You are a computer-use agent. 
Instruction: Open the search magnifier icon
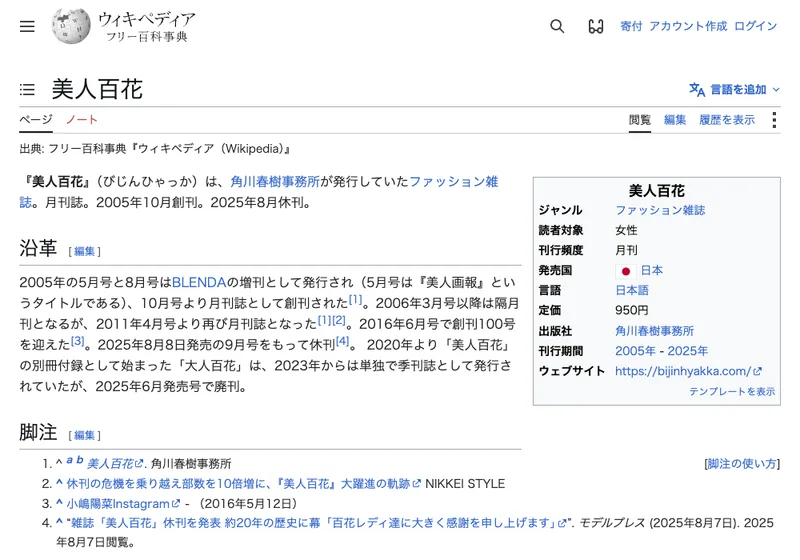(x=557, y=26)
